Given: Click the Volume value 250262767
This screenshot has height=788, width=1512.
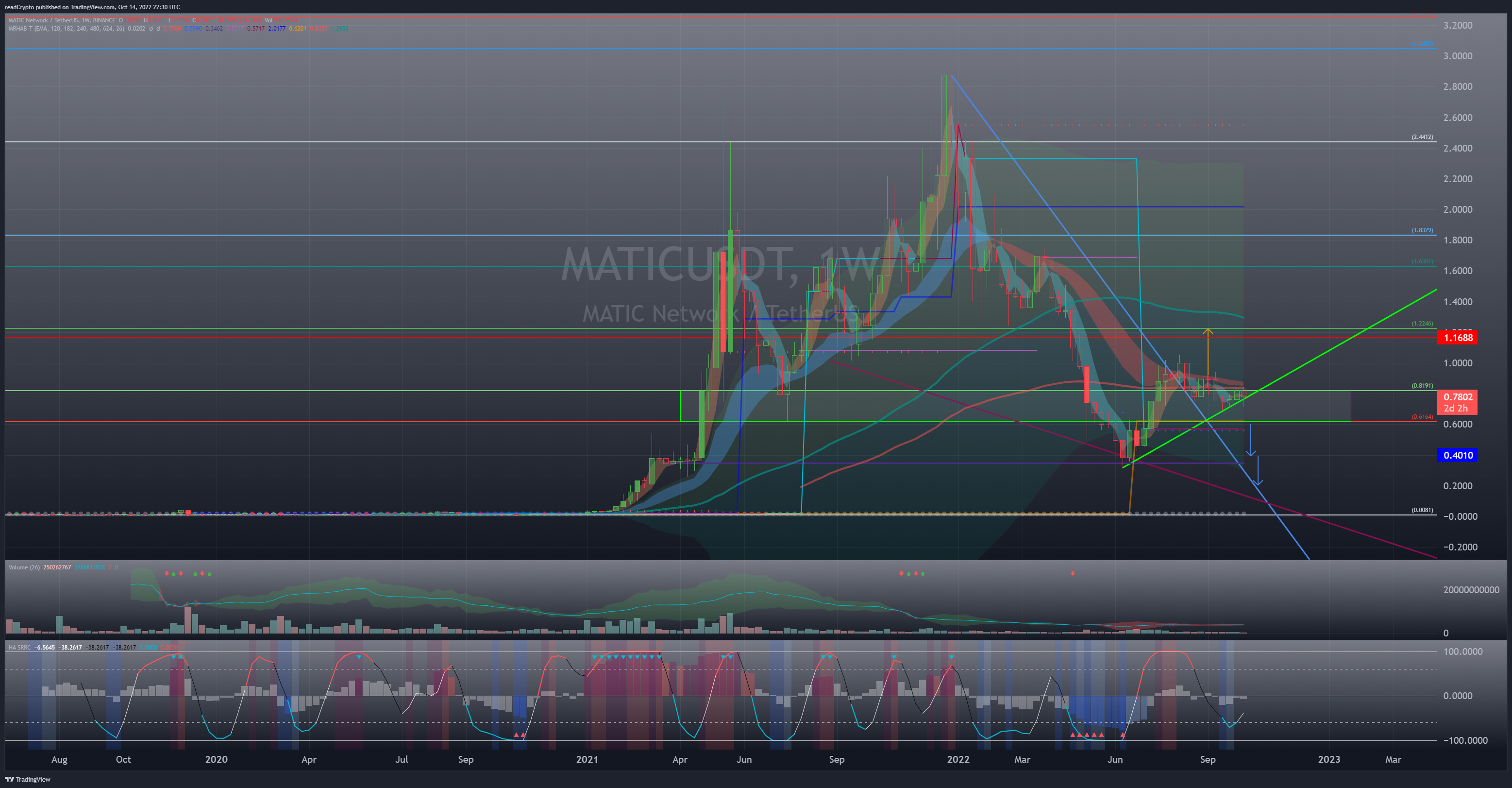Looking at the screenshot, I should click(x=57, y=567).
